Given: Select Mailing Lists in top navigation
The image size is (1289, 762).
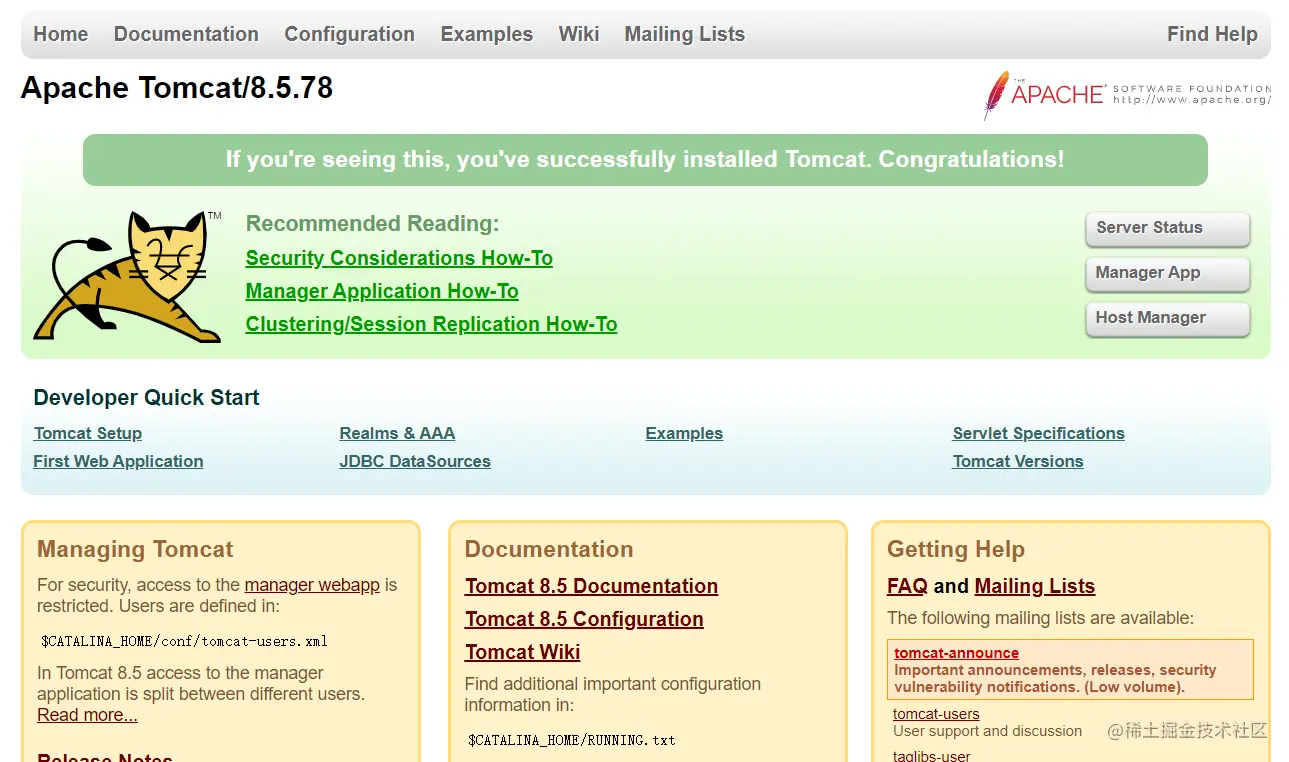Looking at the screenshot, I should pyautogui.click(x=685, y=34).
